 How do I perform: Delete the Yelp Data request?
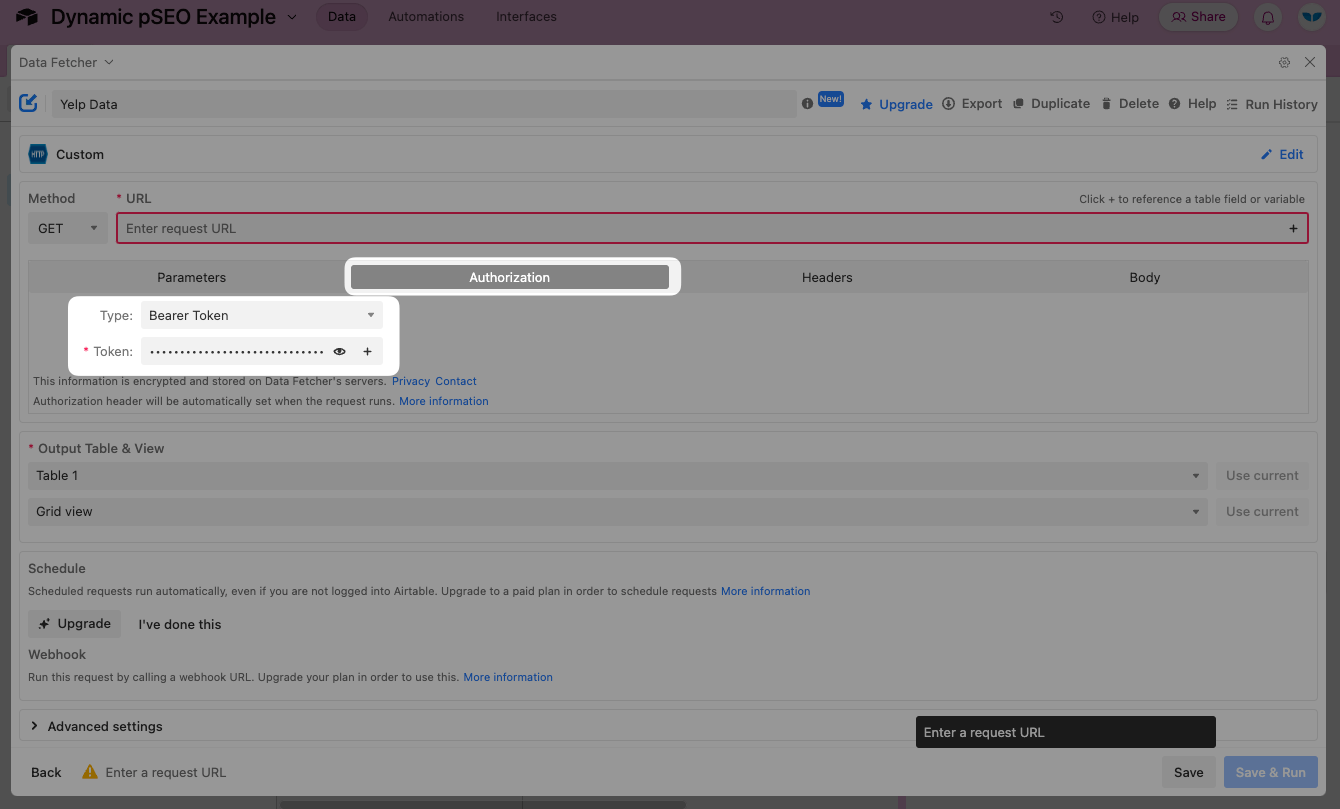[1130, 104]
